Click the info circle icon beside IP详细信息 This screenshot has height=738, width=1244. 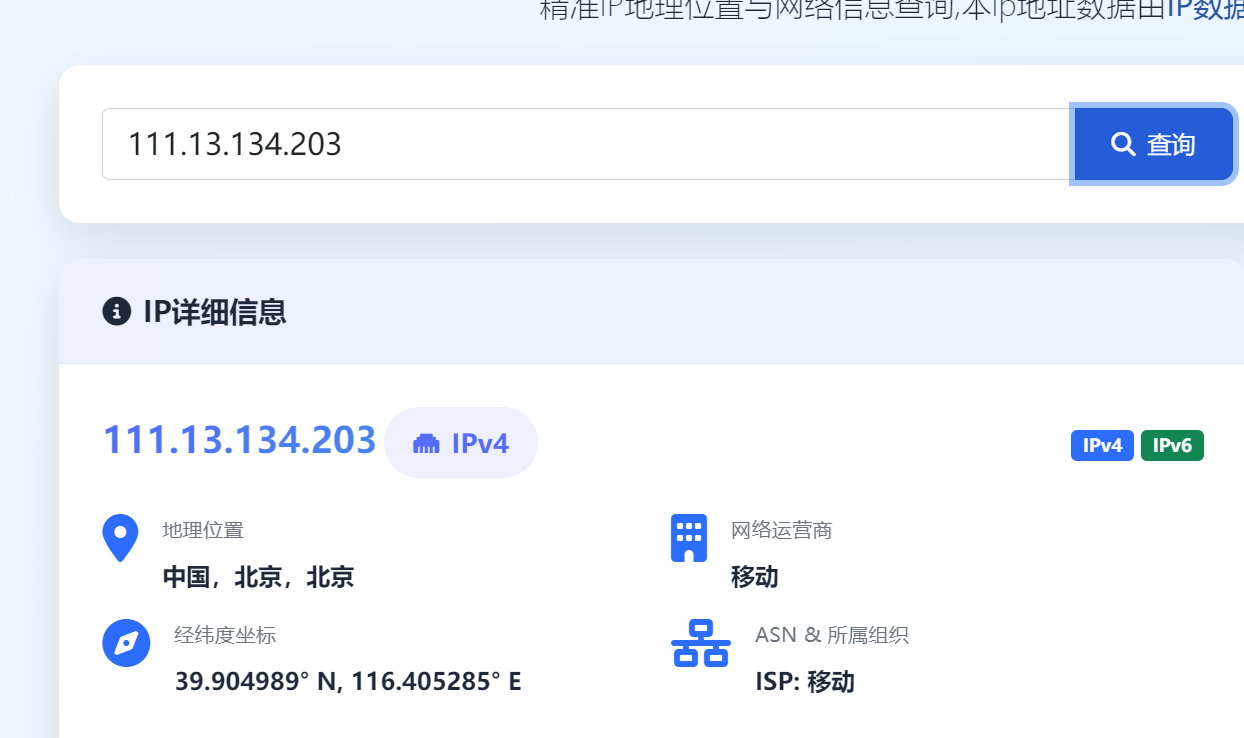[117, 311]
